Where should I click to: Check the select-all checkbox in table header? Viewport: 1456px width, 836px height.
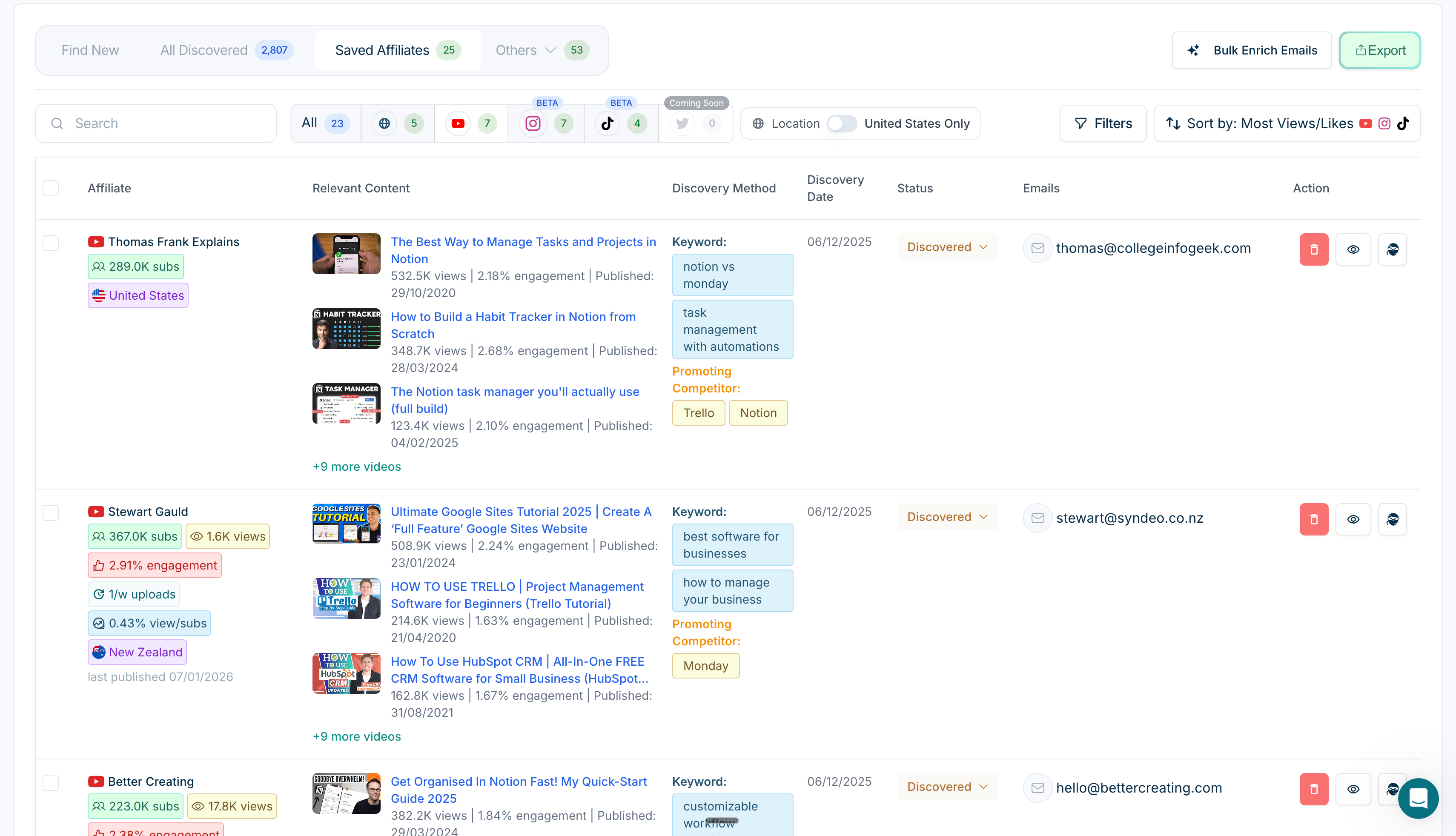(51, 188)
